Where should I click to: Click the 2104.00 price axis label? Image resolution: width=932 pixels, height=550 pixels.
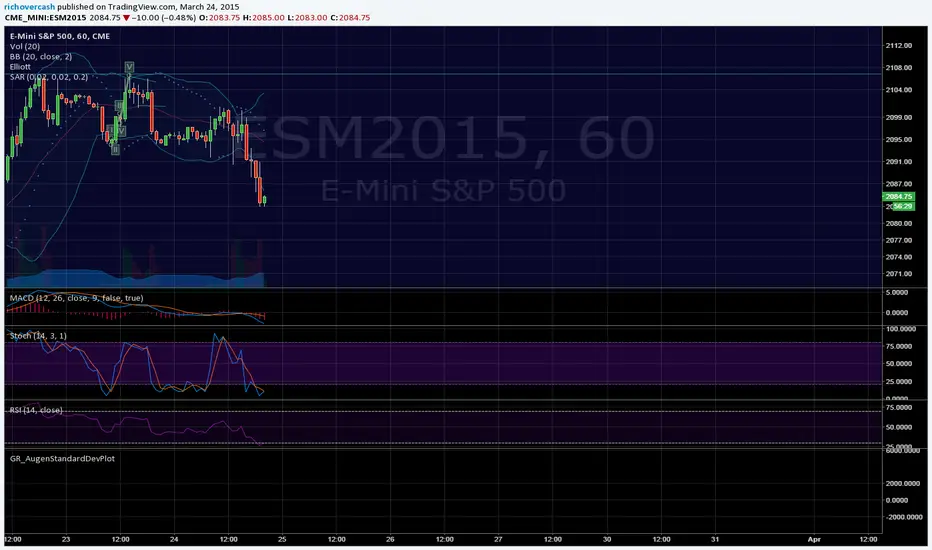[898, 90]
